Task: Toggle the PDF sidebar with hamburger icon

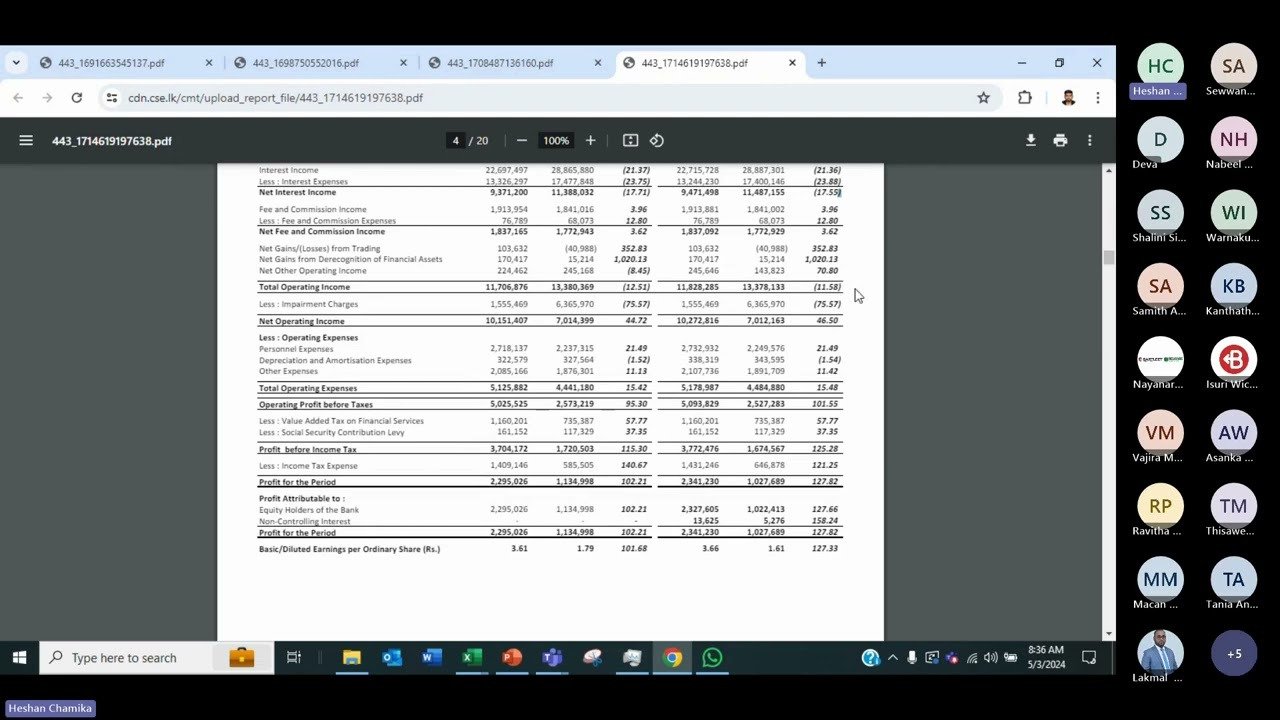Action: [x=26, y=140]
